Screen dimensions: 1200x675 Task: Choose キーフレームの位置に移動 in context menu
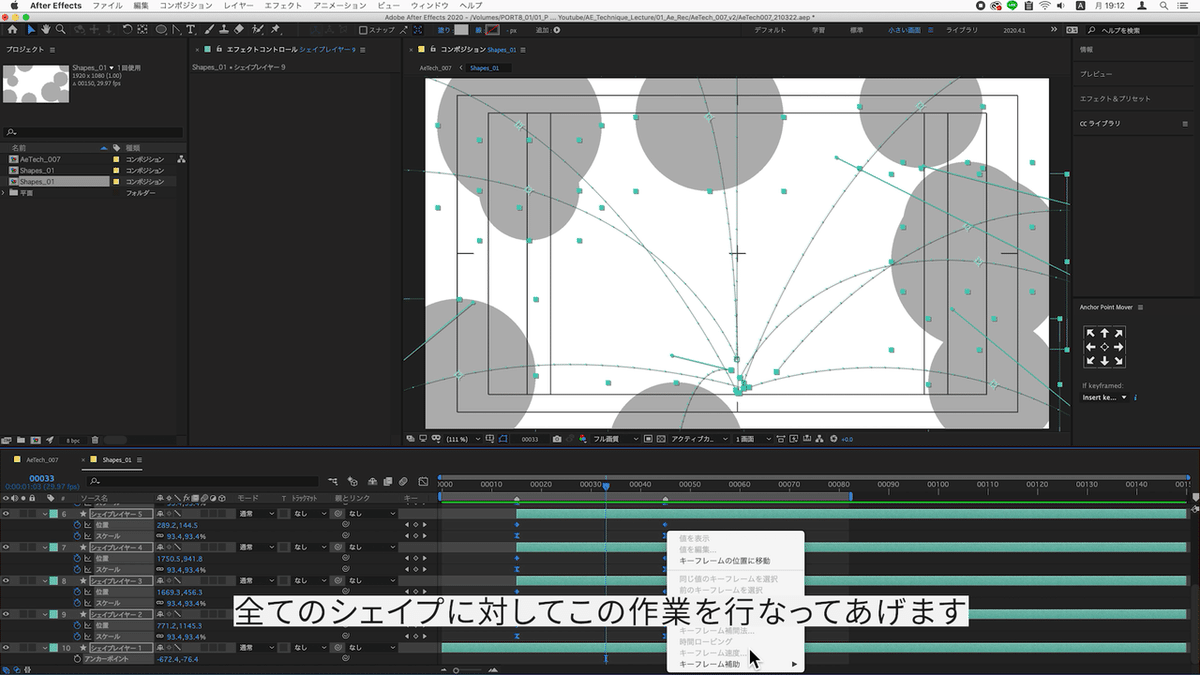725,560
